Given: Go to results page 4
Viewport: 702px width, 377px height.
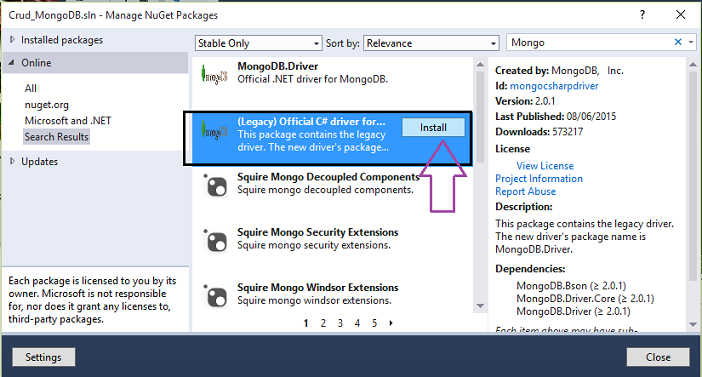Looking at the screenshot, I should click(x=357, y=323).
